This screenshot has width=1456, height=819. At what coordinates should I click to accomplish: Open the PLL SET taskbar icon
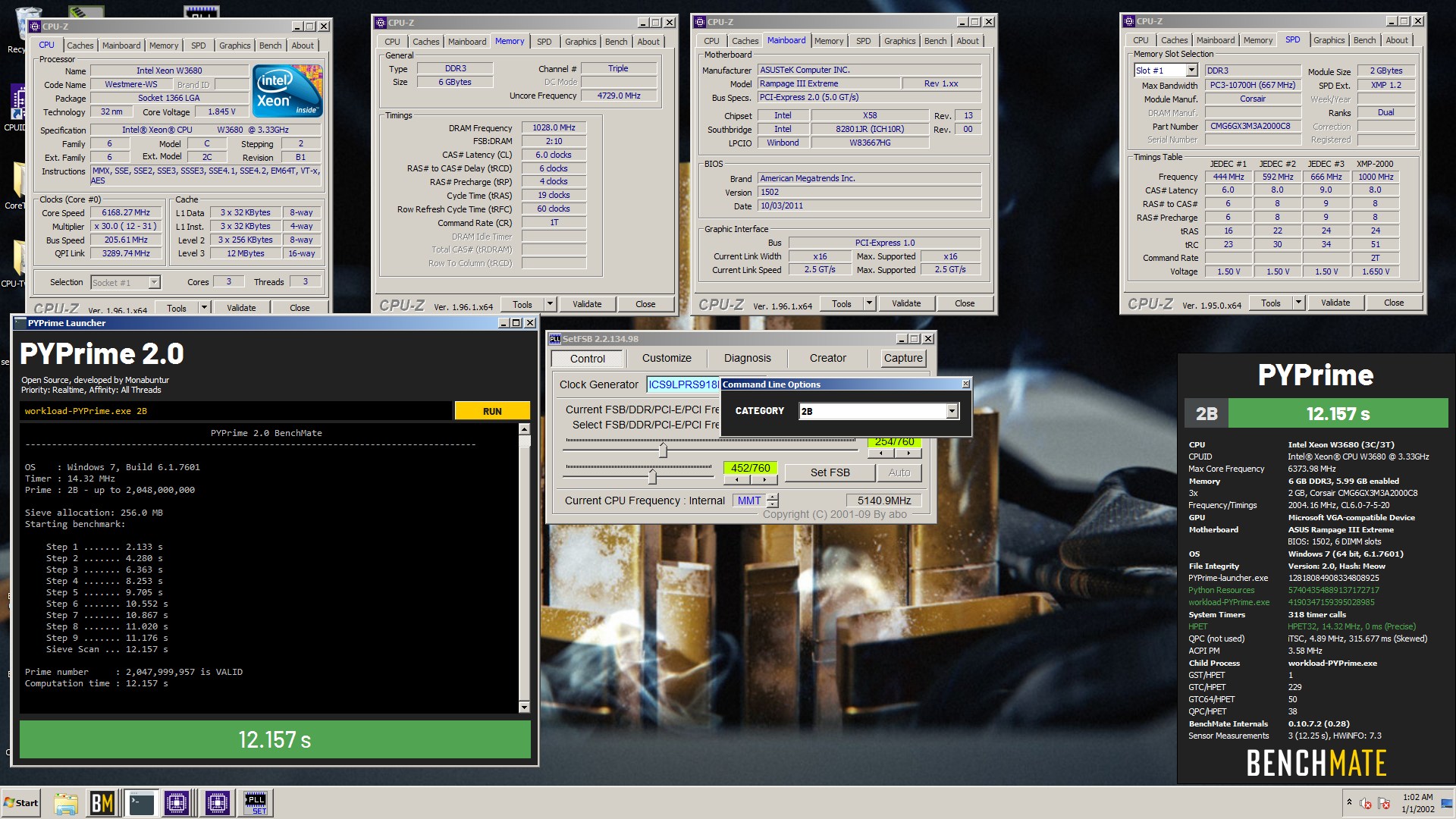256,802
